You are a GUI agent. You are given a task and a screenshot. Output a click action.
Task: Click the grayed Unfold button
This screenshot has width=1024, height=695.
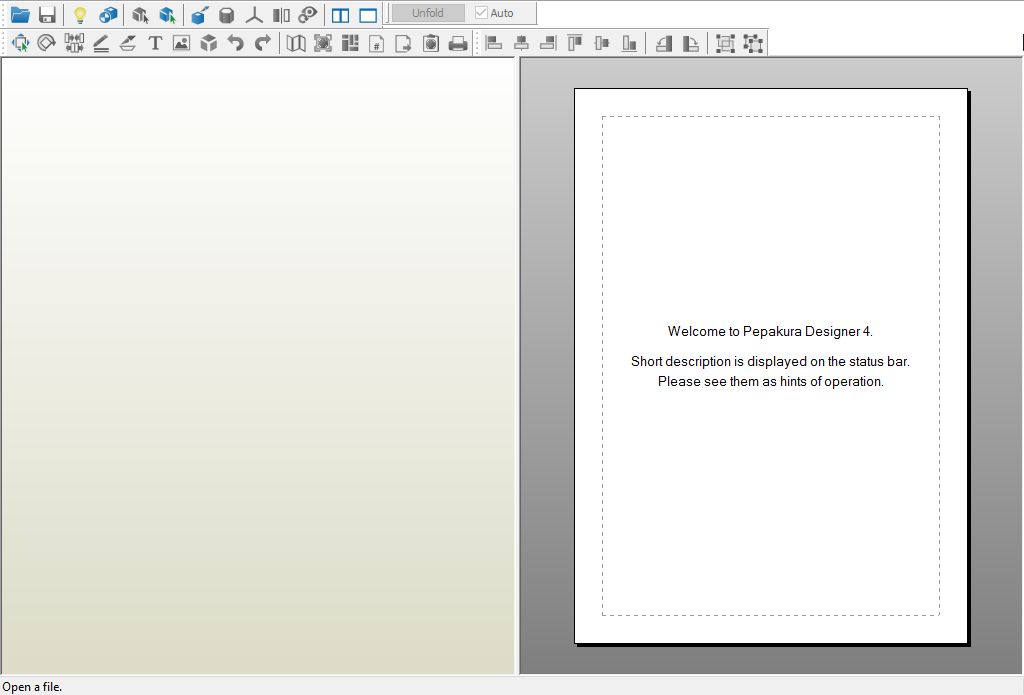[x=428, y=13]
